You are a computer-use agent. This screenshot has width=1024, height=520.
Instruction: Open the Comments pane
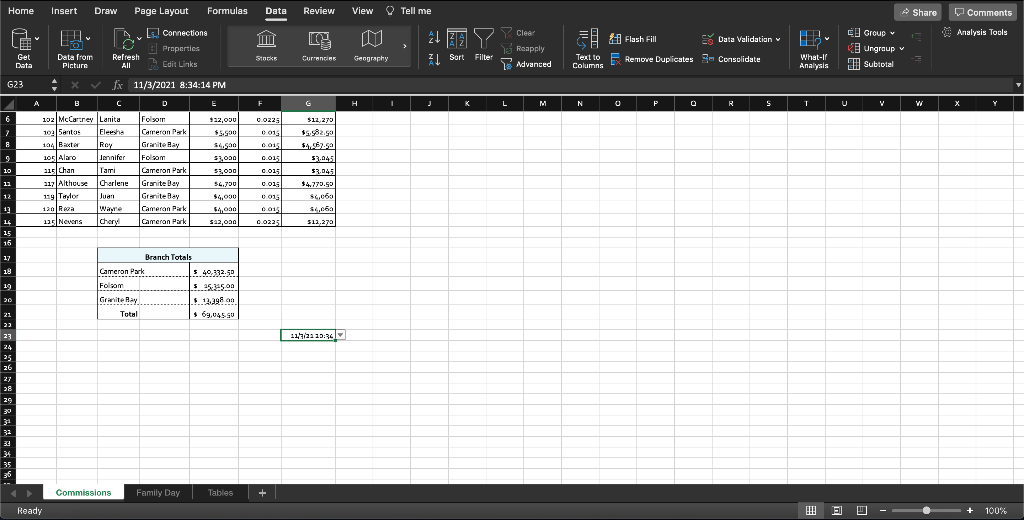[983, 12]
